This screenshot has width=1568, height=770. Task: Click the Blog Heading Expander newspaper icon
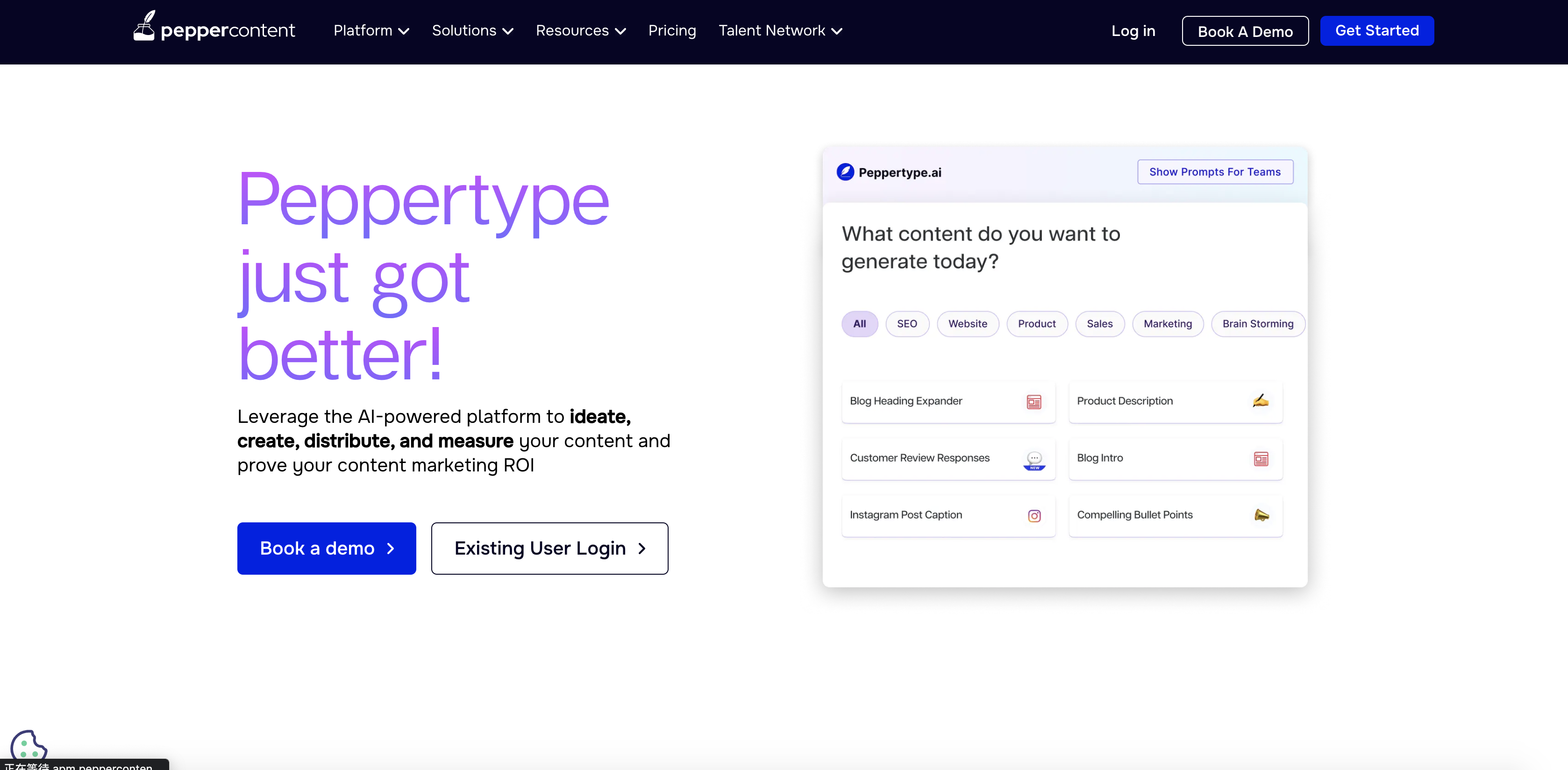pyautogui.click(x=1033, y=402)
